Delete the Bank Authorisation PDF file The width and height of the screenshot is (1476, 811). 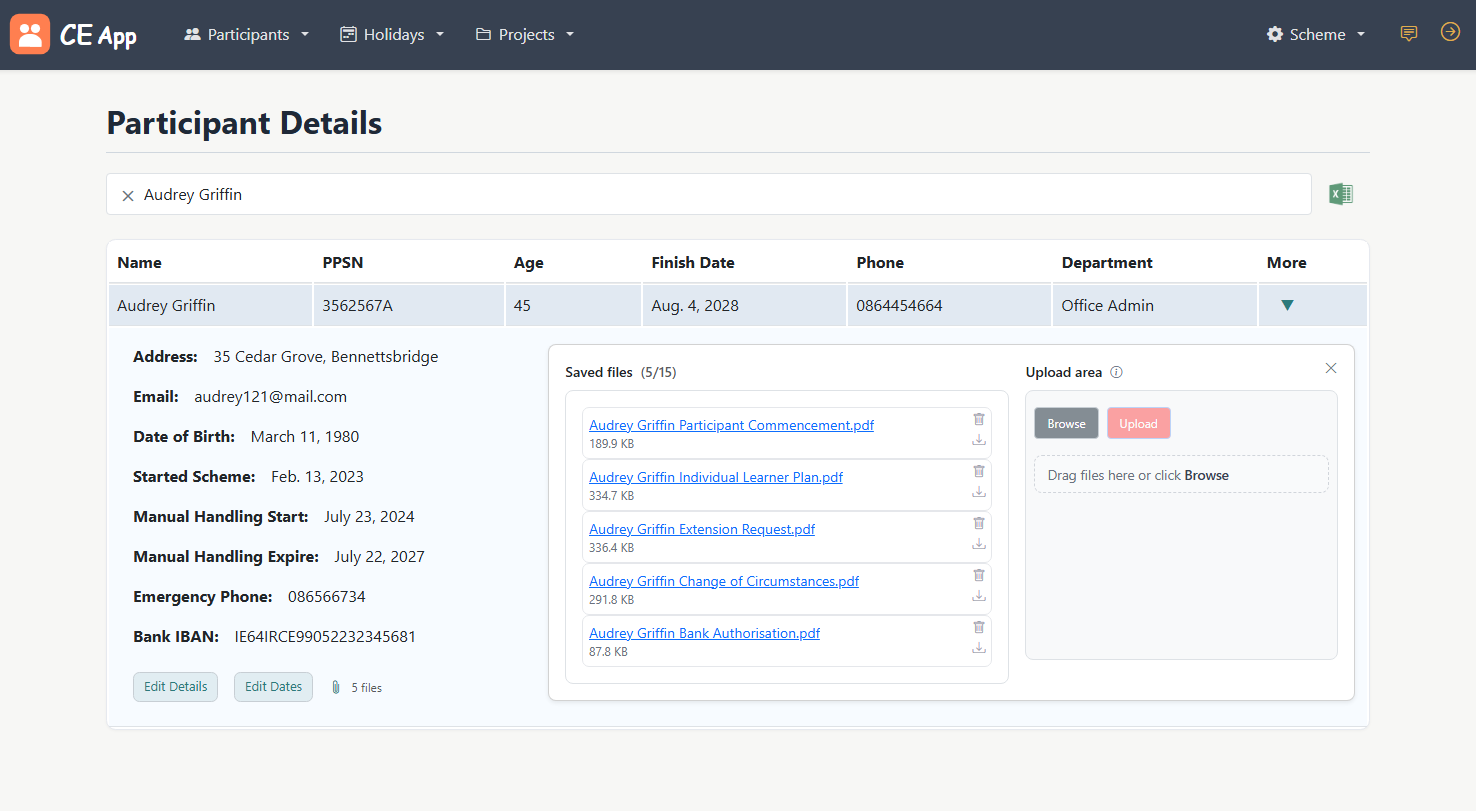979,627
